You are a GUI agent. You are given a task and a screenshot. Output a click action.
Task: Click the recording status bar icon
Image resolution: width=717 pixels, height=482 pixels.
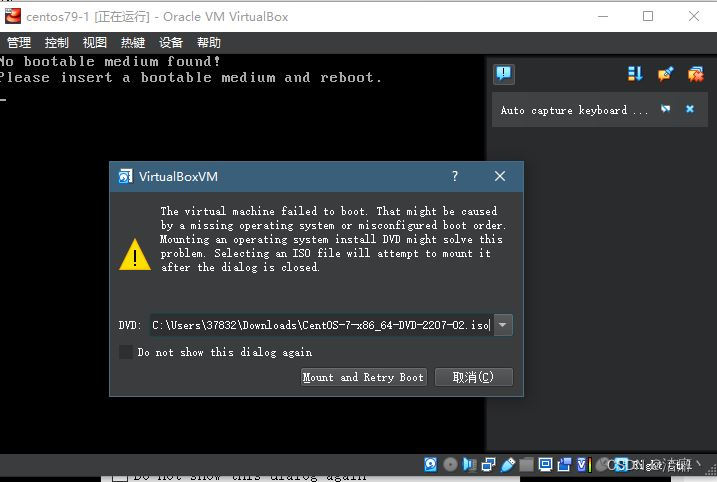[x=564, y=465]
